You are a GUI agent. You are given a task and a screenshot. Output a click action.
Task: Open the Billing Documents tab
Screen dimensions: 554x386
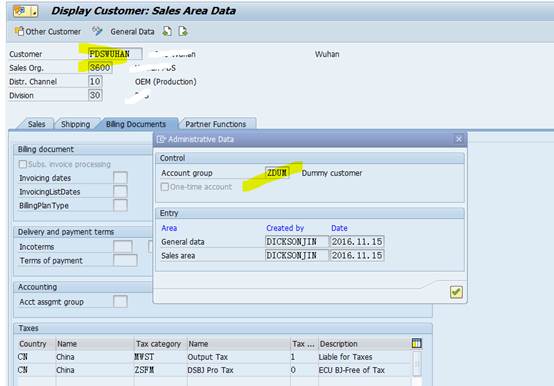click(136, 124)
